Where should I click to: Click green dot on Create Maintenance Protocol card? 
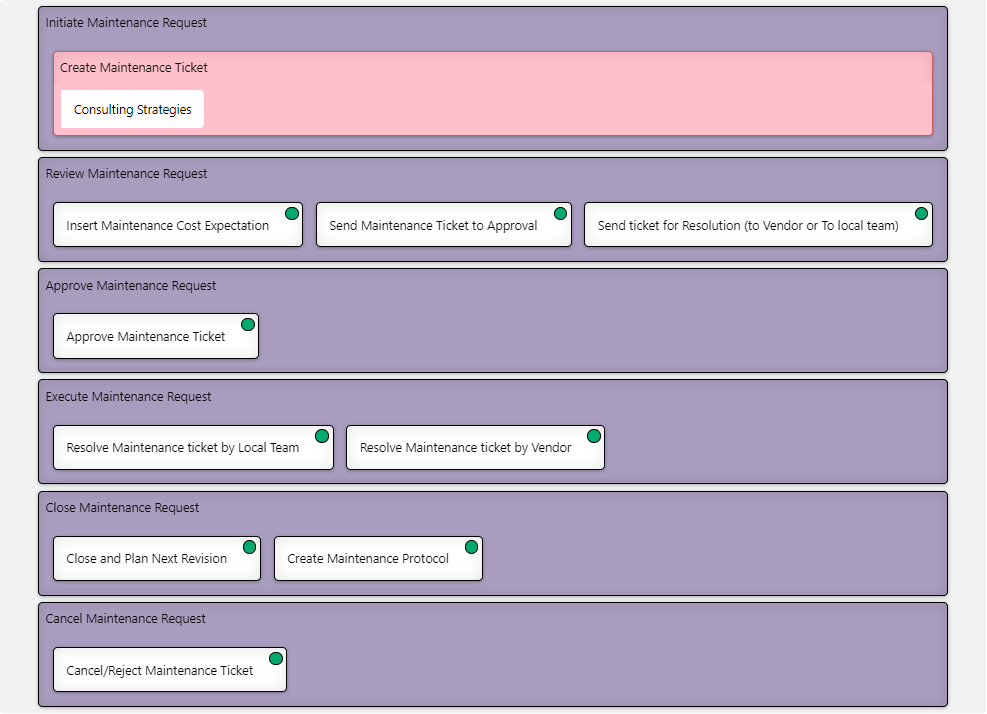point(471,547)
